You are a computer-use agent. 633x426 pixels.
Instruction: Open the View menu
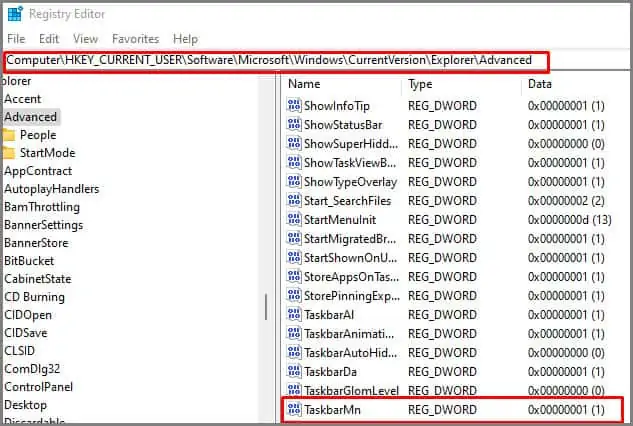point(85,39)
